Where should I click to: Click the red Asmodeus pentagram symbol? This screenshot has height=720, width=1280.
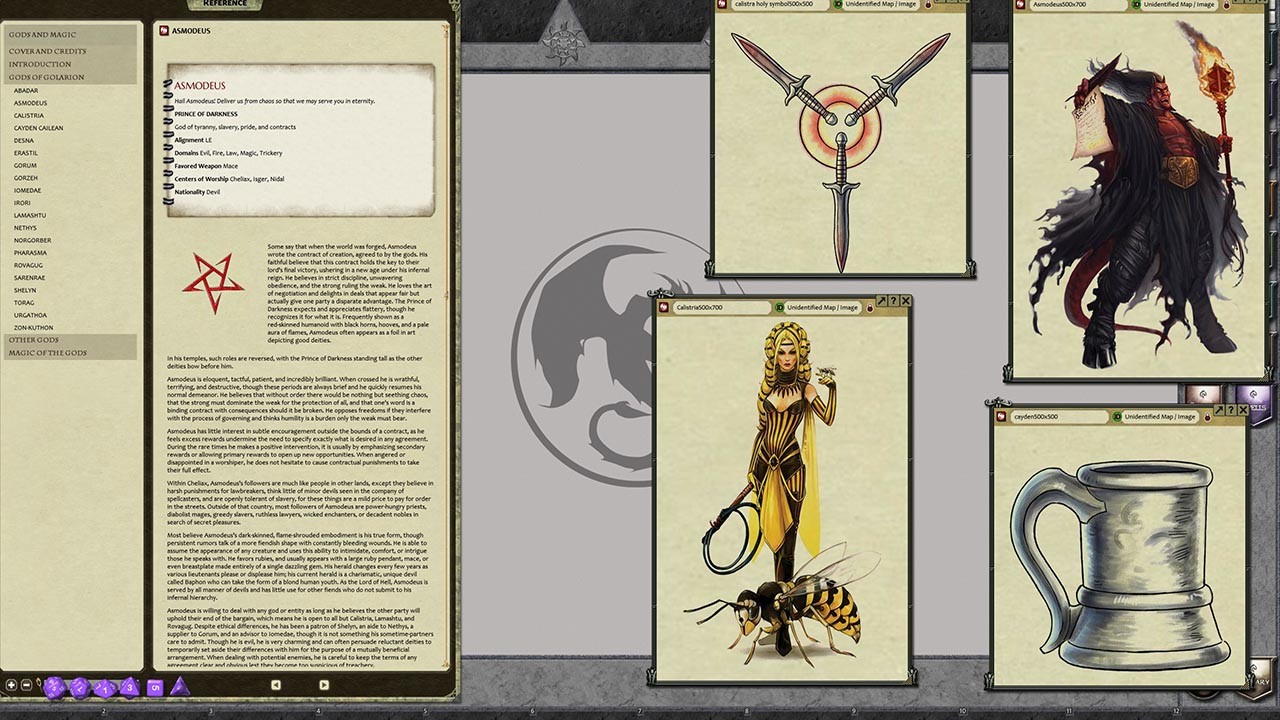tap(213, 284)
